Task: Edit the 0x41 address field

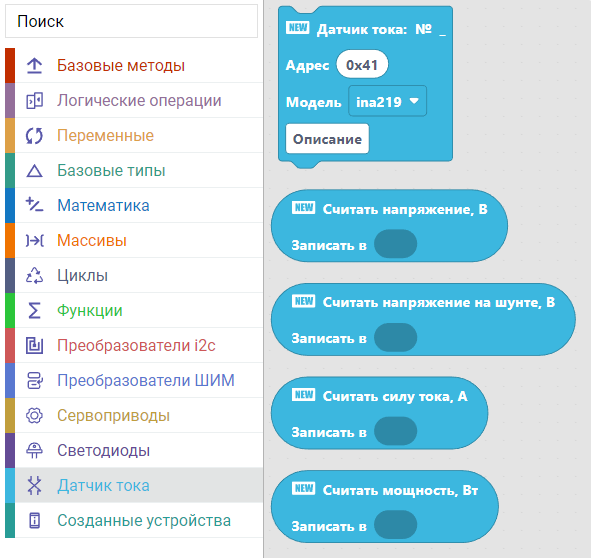Action: point(362,64)
